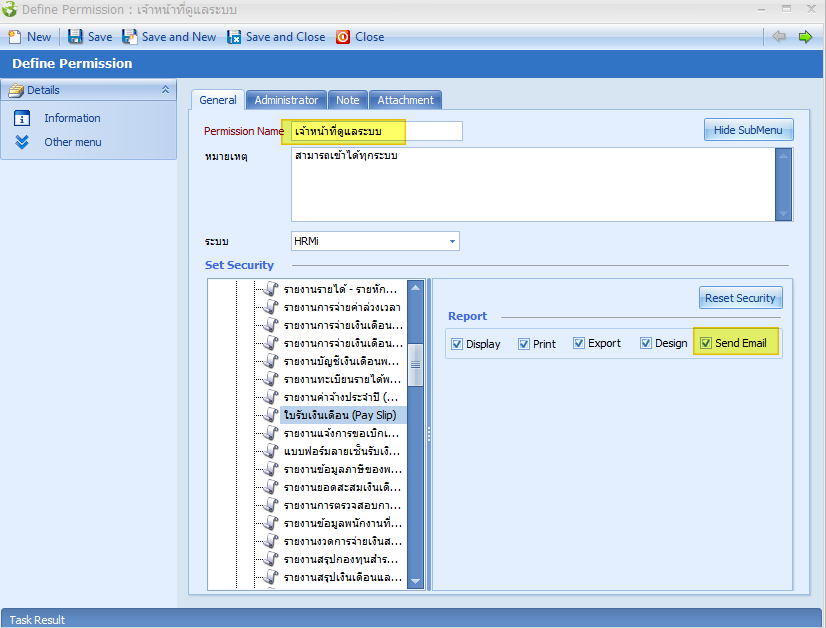This screenshot has height=628, width=826.
Task: Click the Save and New icon
Action: 130,37
